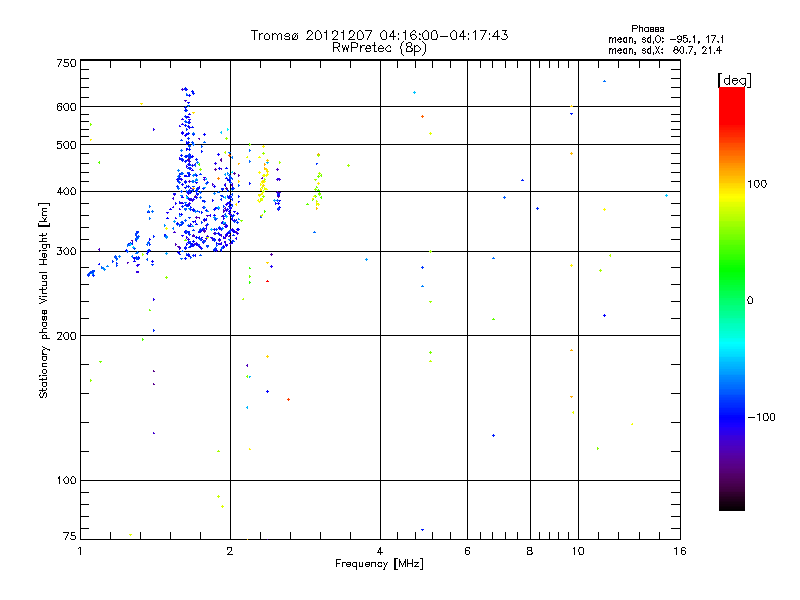Click the x-axis label '8'
The height and width of the screenshot is (600, 800).
pyautogui.click(x=530, y=551)
